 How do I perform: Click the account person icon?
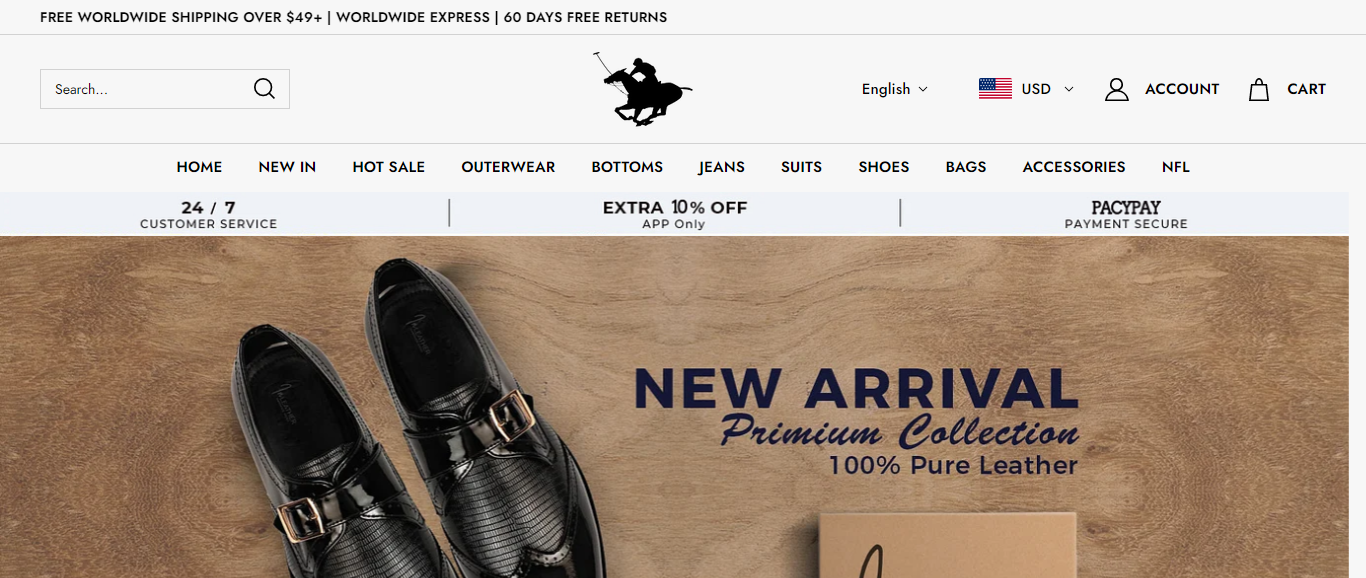click(1117, 89)
